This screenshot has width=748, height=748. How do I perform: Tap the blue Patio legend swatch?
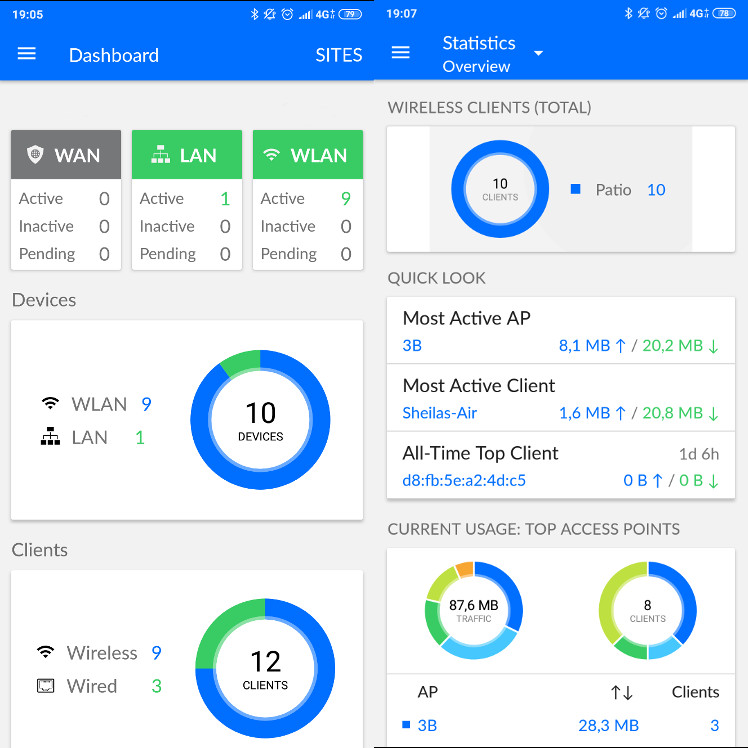tap(575, 189)
